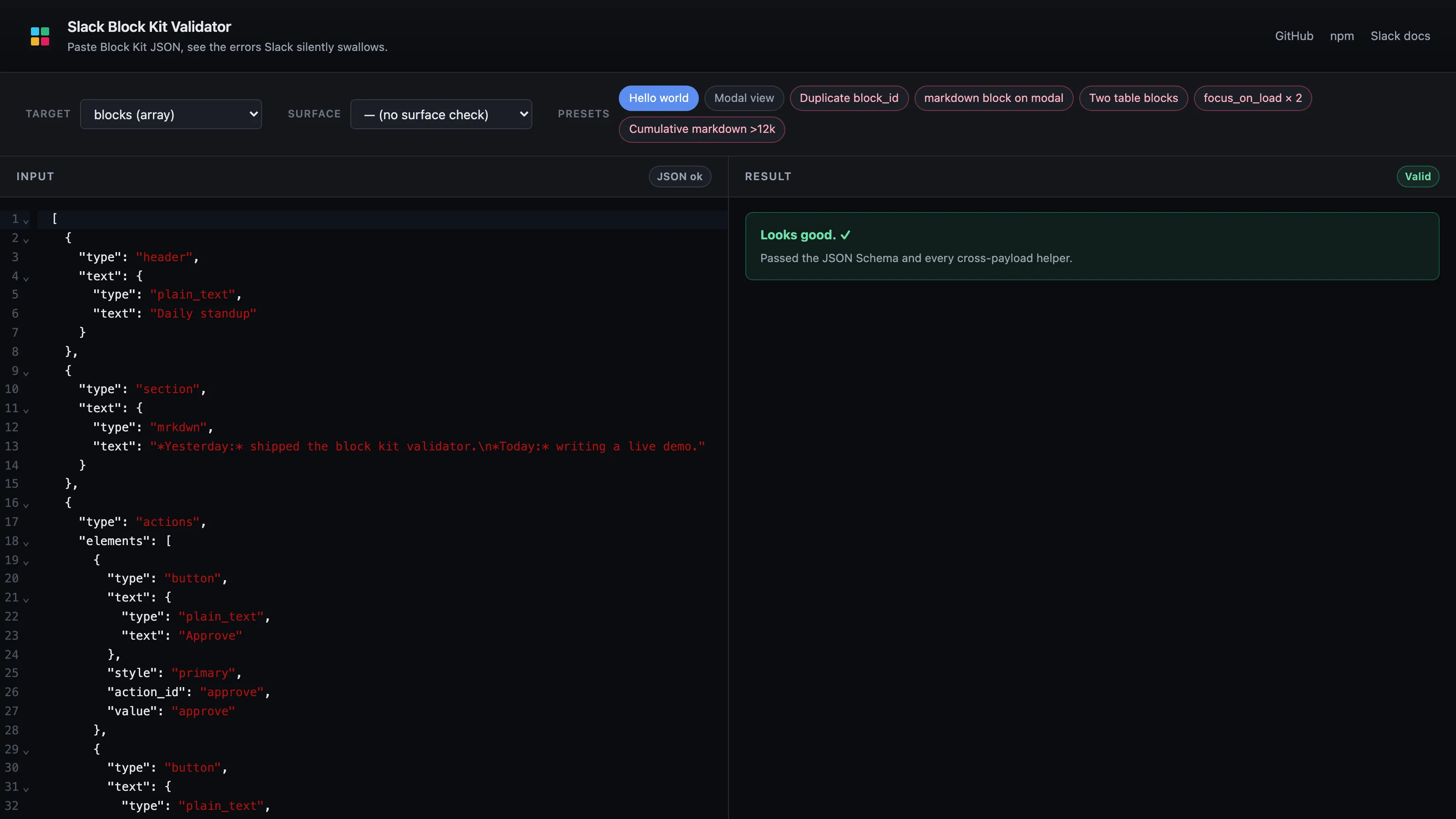Click line number 28 in the gutter
This screenshot has height=819, width=1456.
12,730
